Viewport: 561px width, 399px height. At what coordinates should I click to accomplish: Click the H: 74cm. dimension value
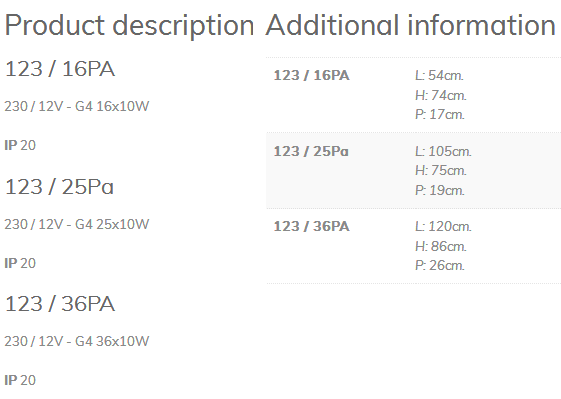coord(441,96)
